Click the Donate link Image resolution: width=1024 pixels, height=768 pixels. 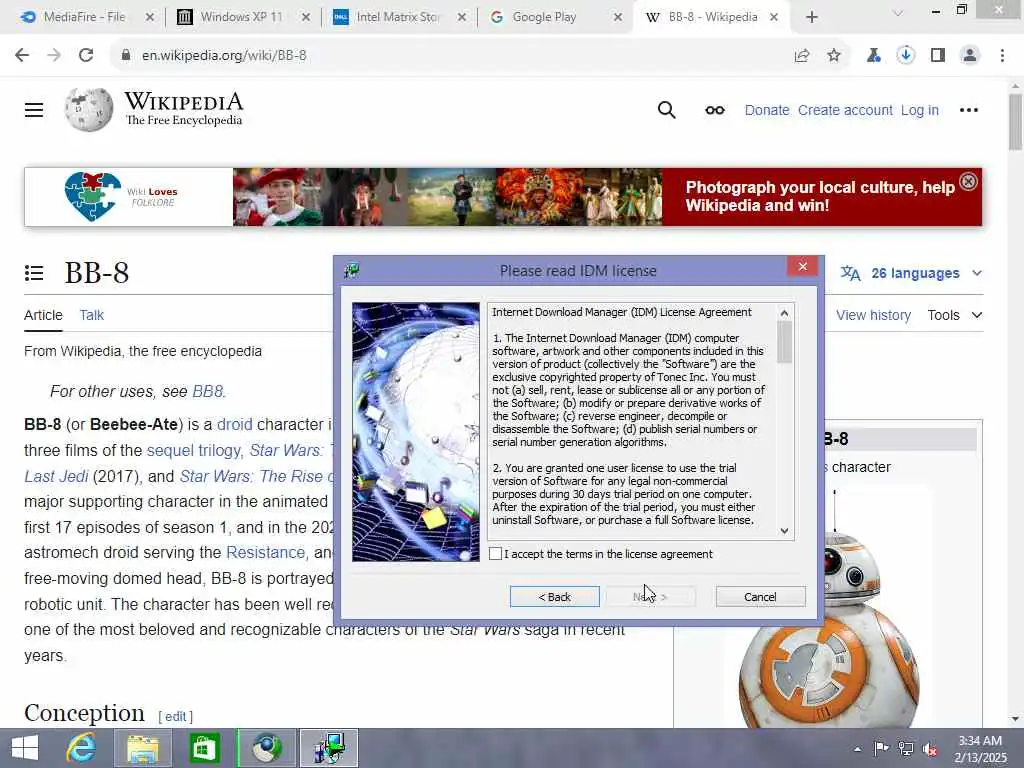[767, 110]
